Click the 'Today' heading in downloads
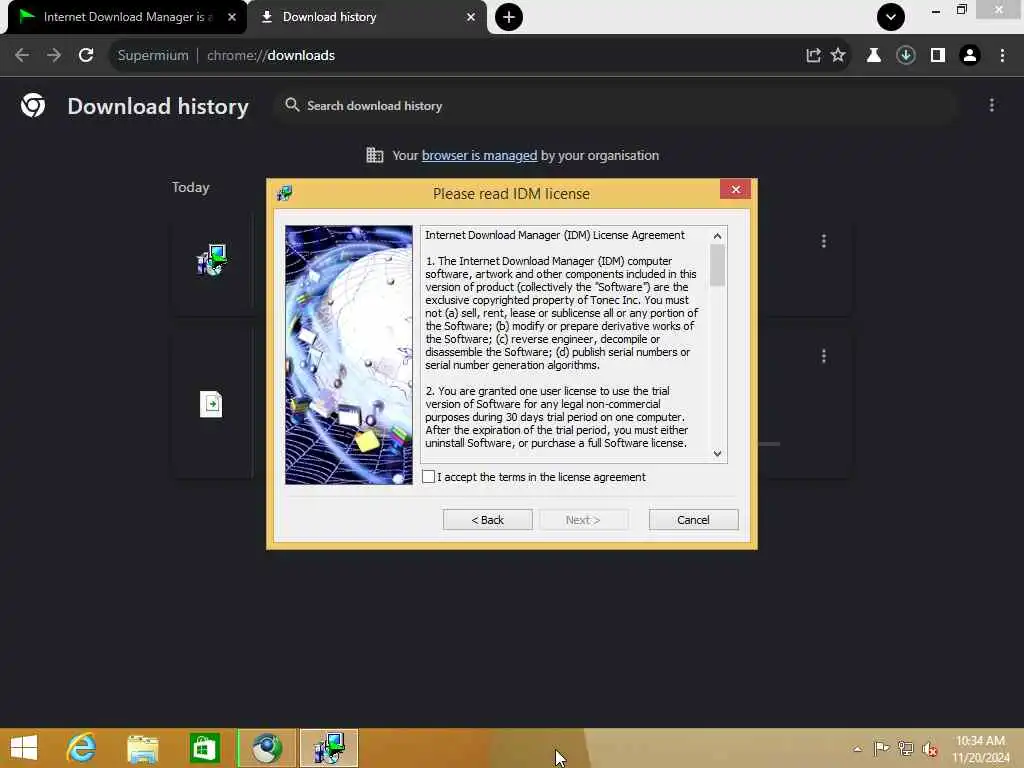This screenshot has height=768, width=1024. pyautogui.click(x=191, y=187)
